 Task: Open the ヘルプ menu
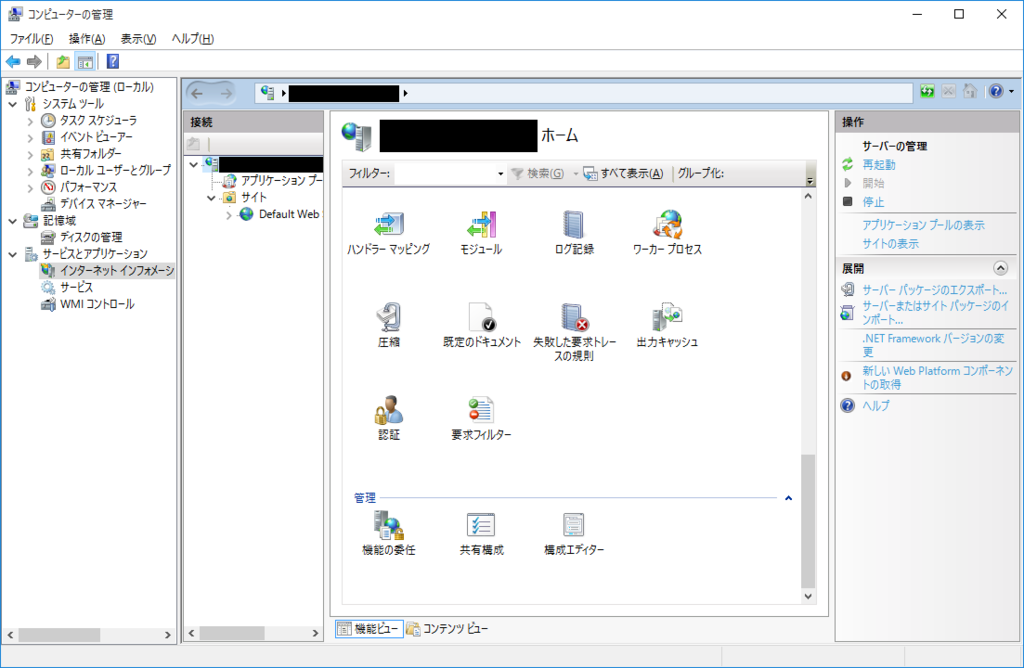click(x=193, y=39)
